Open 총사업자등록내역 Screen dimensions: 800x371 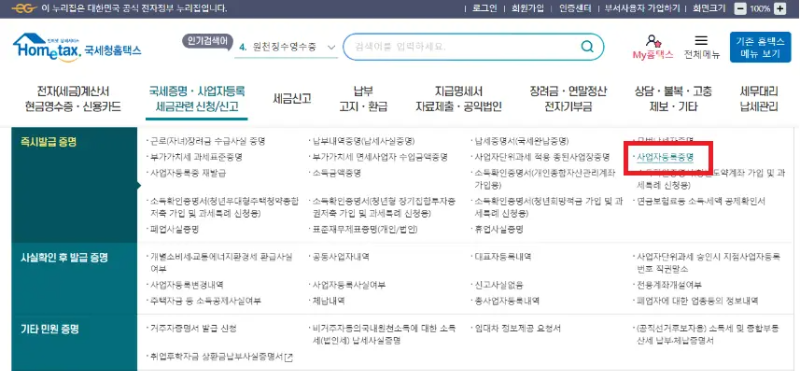pos(507,301)
